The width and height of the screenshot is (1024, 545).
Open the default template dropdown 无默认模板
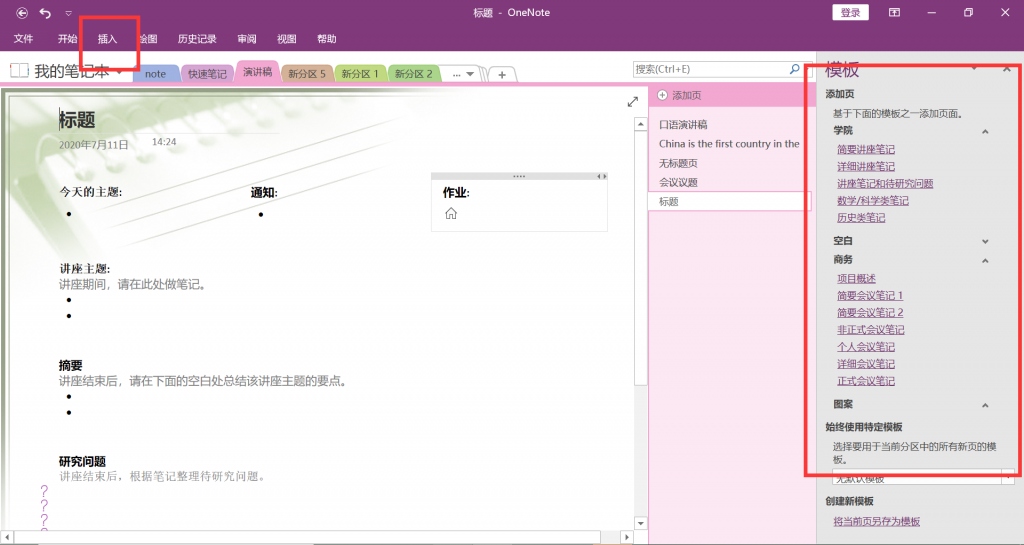point(923,478)
